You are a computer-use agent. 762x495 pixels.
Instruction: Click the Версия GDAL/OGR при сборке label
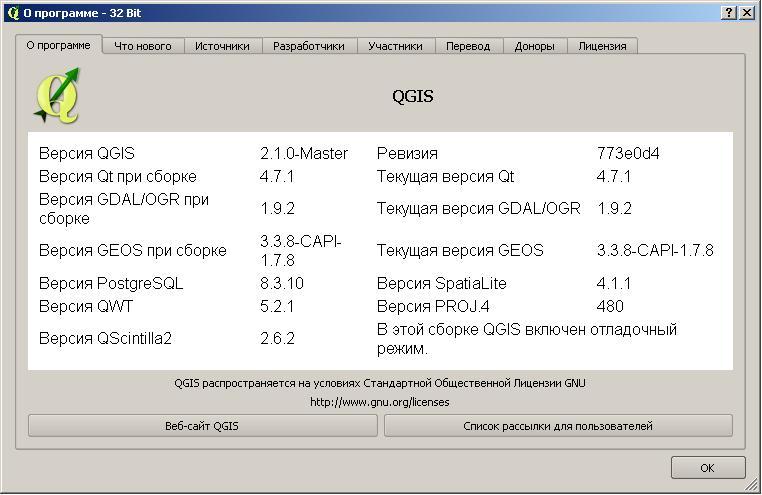(x=124, y=209)
